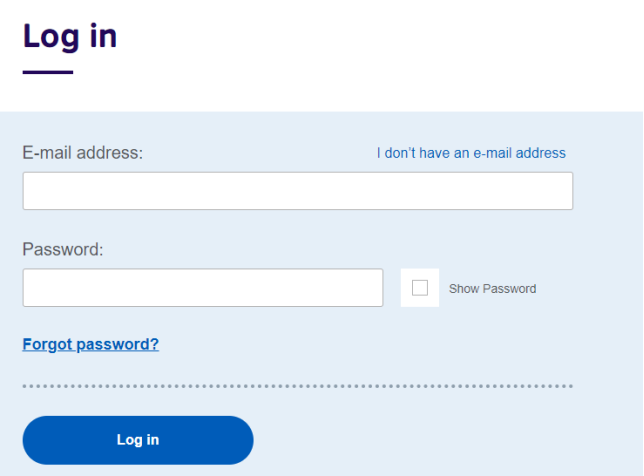Viewport: 644px width, 476px height.
Task: Focus the Password text box
Action: (x=202, y=288)
